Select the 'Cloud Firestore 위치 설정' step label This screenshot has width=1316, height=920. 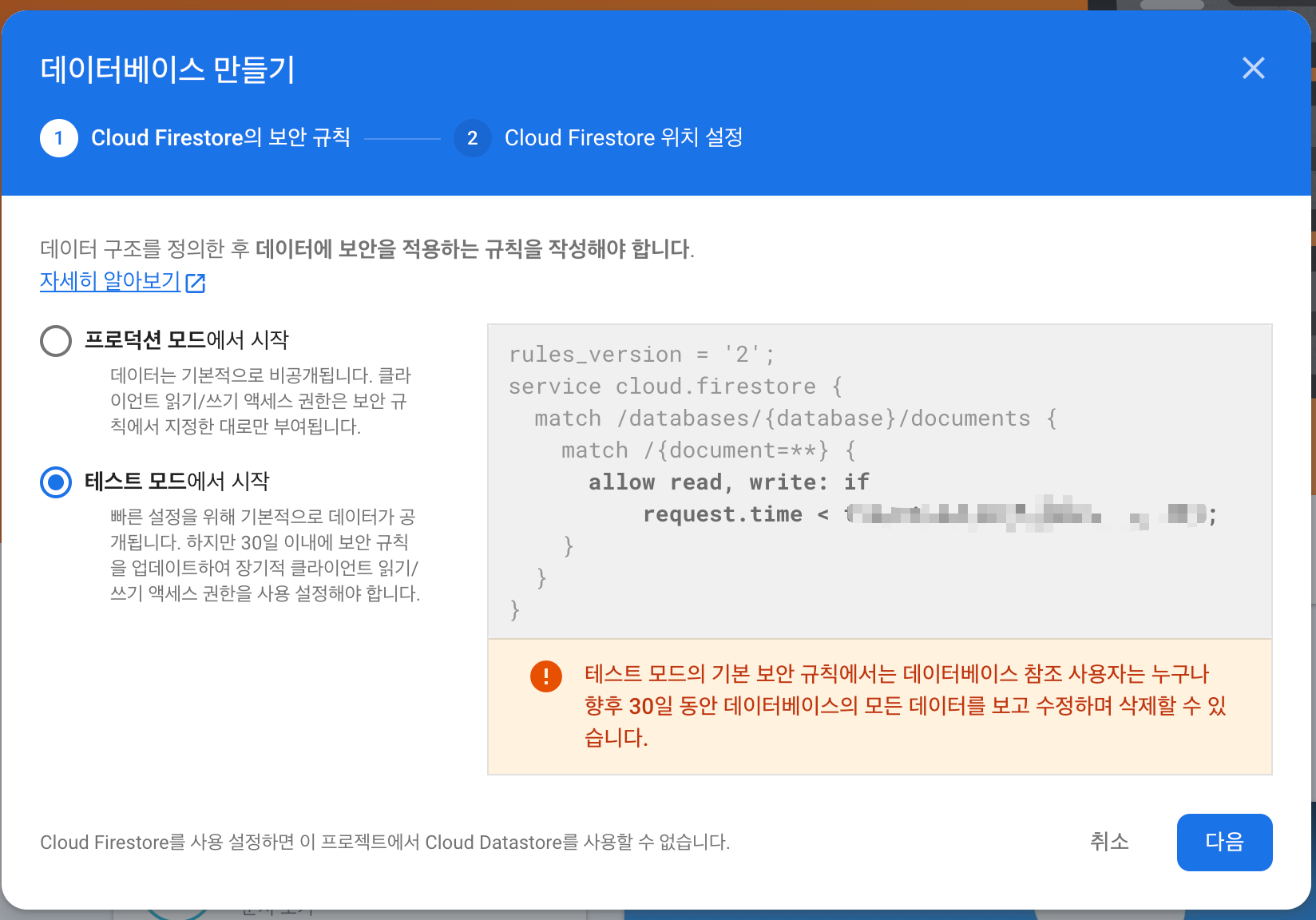click(x=624, y=137)
